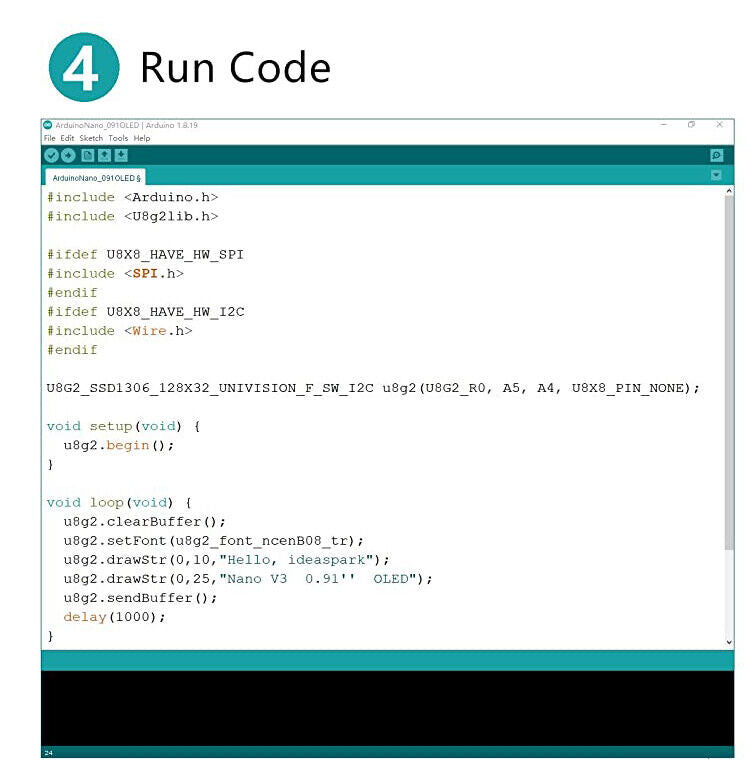Create a new sketch with New icon
Viewport: 756px width, 760px height.
click(88, 155)
